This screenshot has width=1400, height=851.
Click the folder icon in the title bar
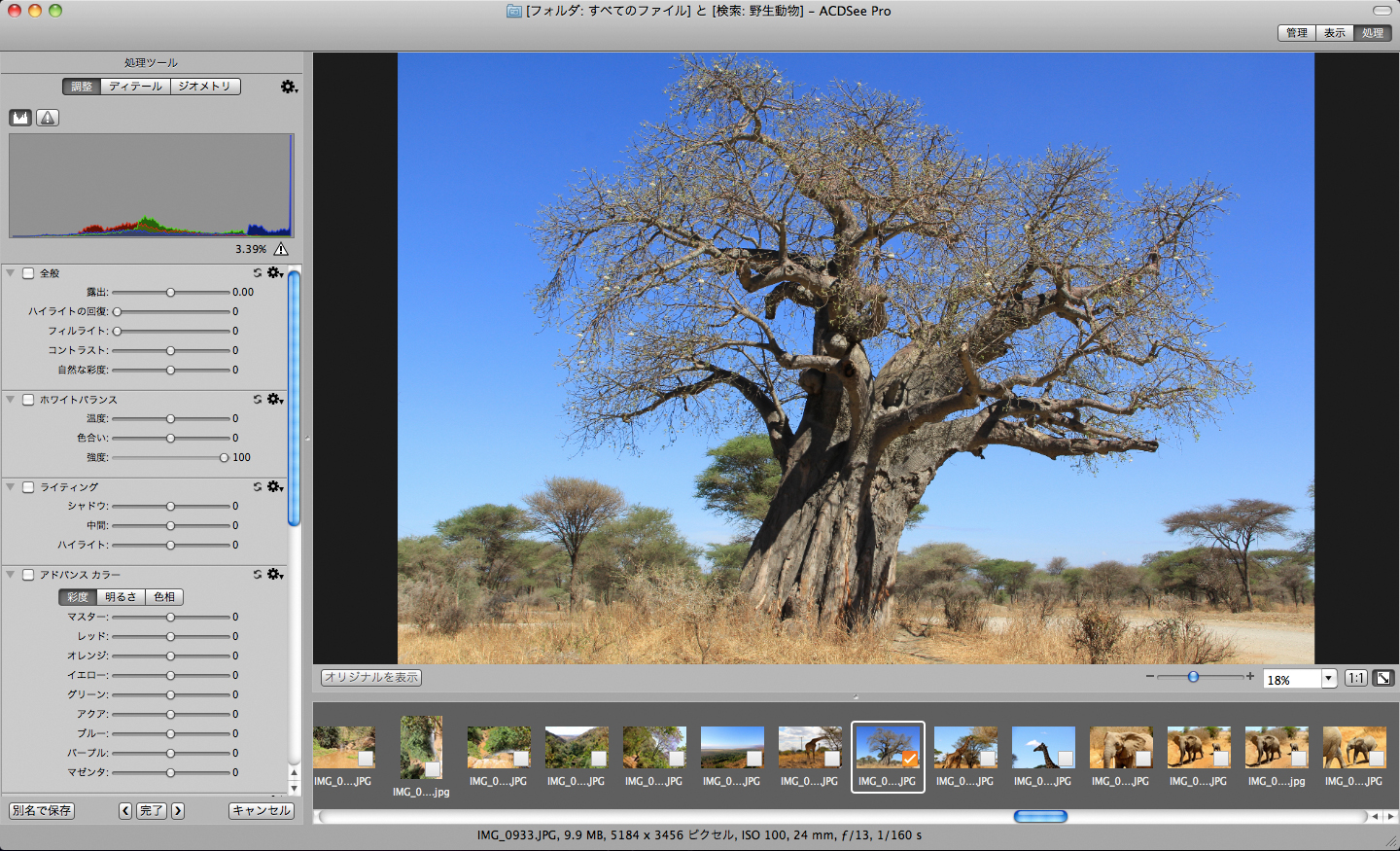click(x=514, y=11)
